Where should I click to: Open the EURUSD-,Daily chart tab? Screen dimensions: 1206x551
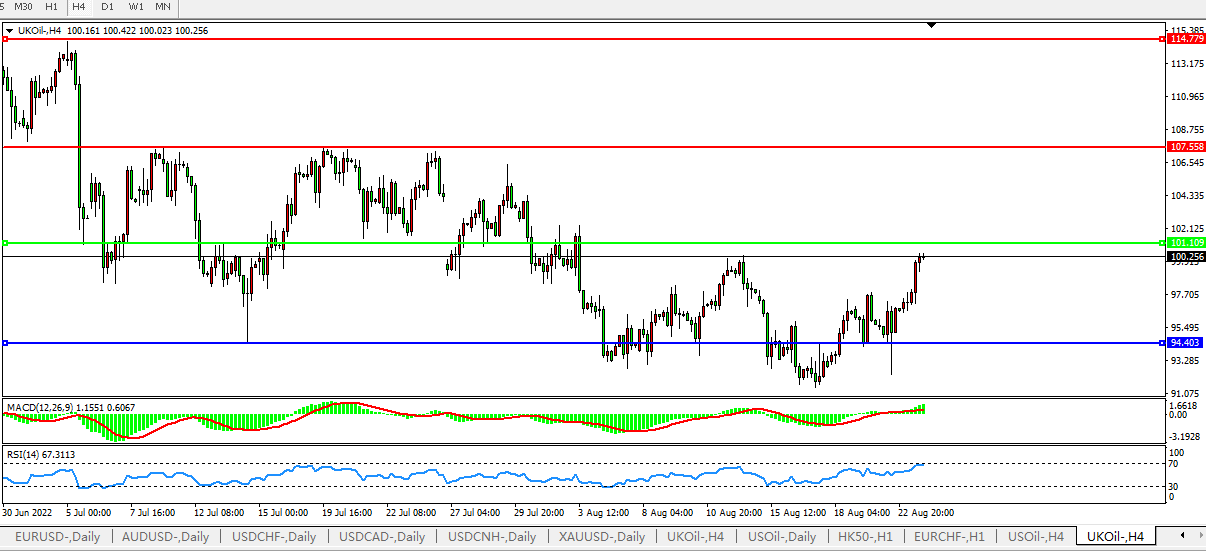57,537
